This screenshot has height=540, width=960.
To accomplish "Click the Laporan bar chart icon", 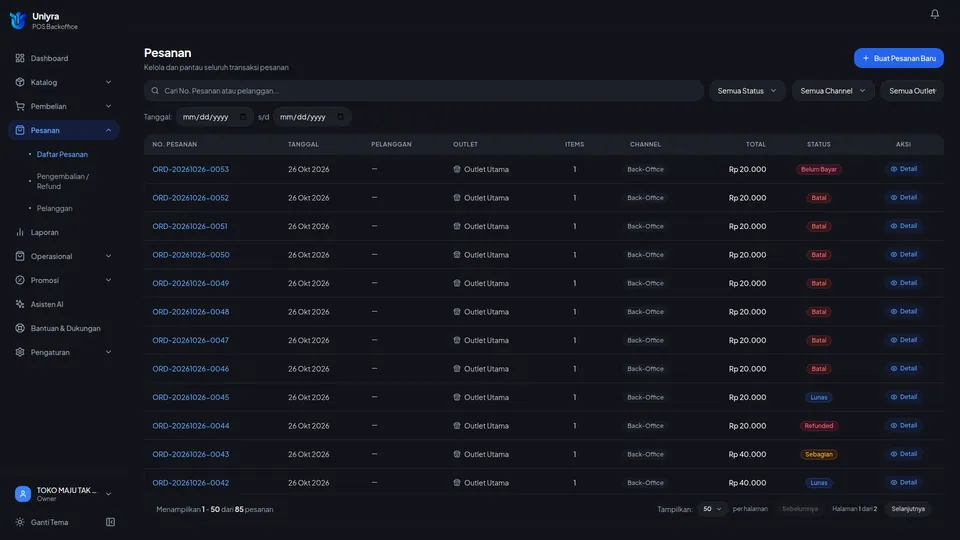I will coord(20,232).
